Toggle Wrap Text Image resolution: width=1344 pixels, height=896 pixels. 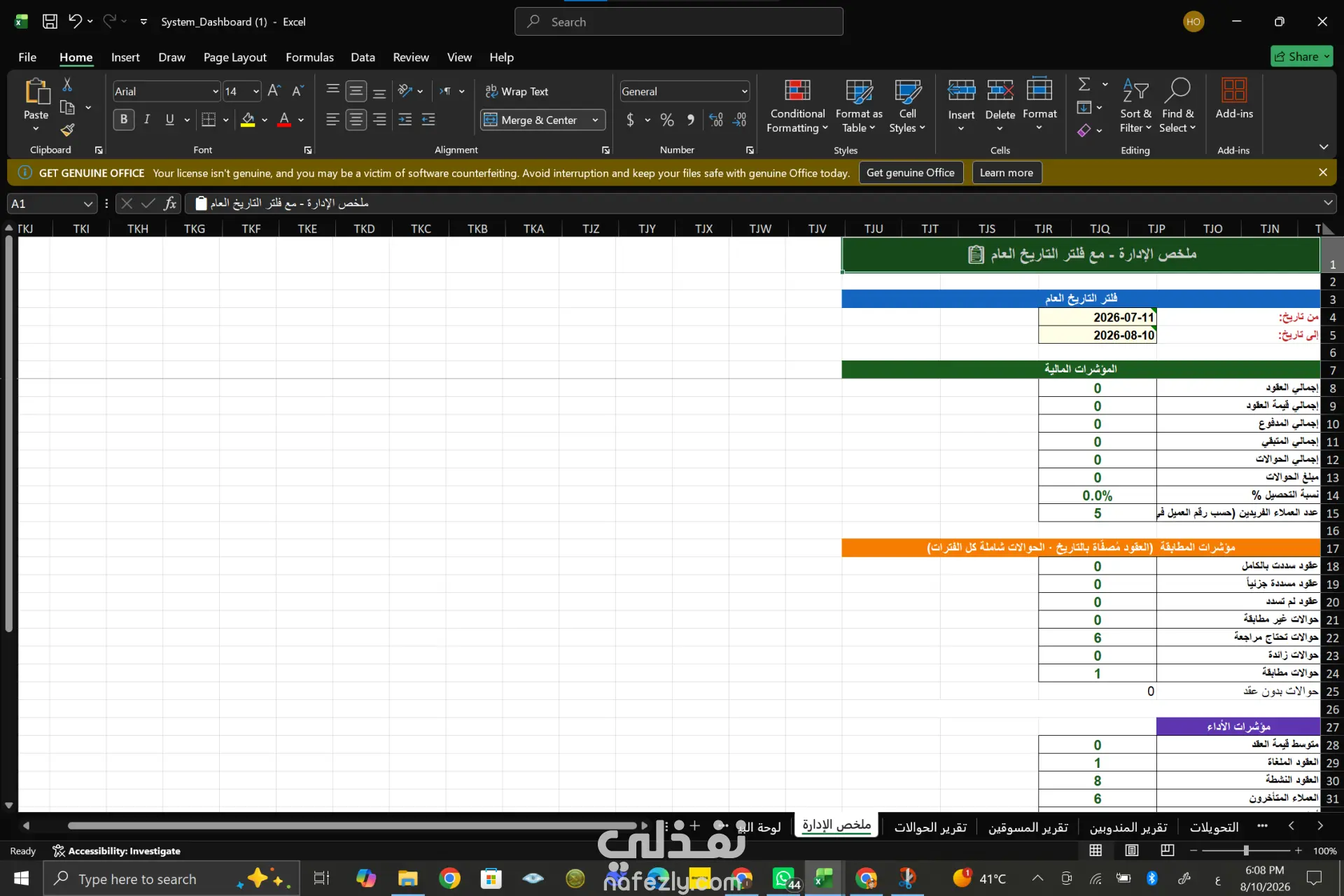517,92
